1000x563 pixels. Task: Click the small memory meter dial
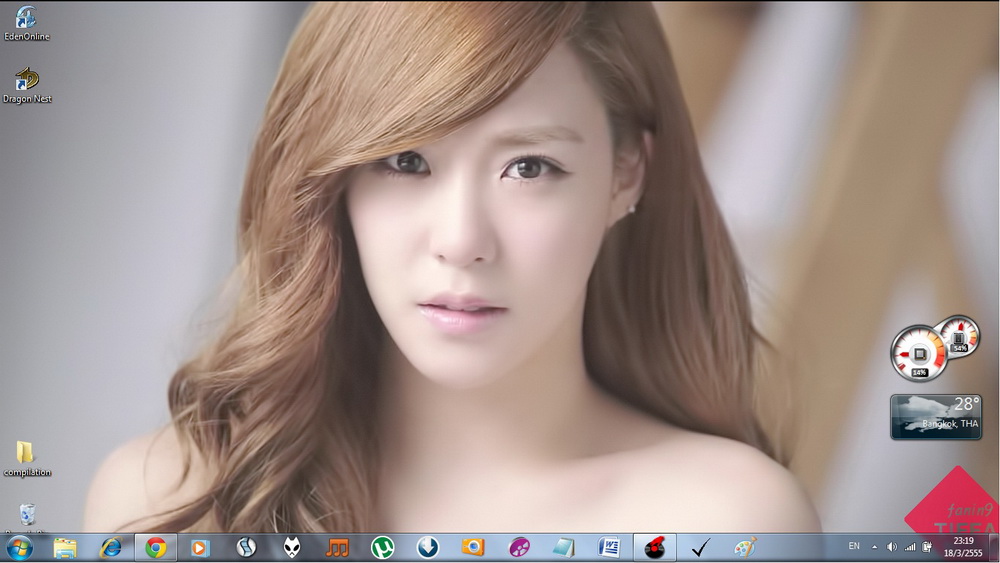coord(959,335)
